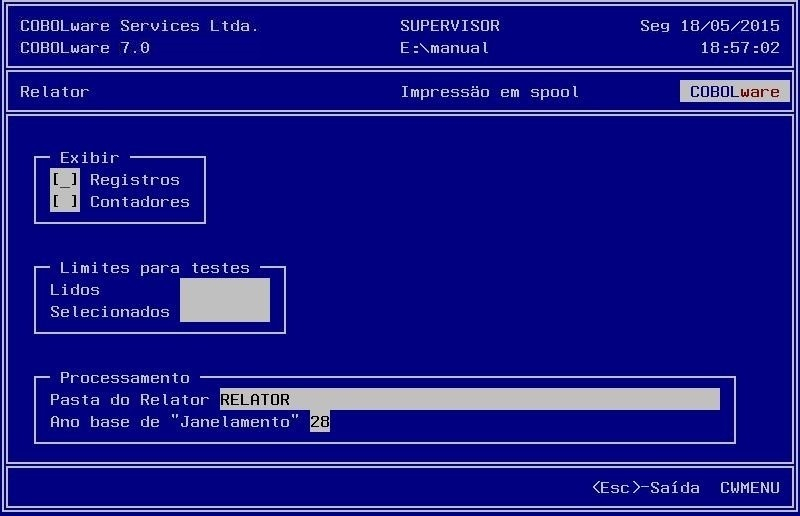Click the Lidos label
The image size is (800, 516).
point(74,289)
